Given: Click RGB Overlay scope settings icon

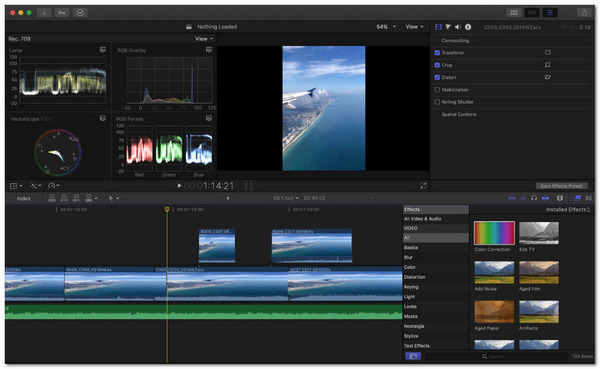Looking at the screenshot, I should 209,50.
